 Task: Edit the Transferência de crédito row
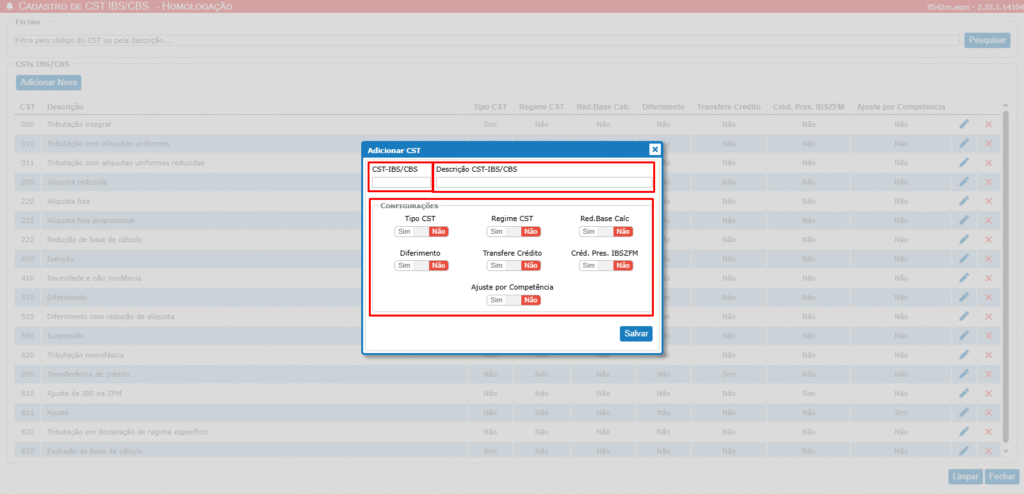[x=964, y=374]
